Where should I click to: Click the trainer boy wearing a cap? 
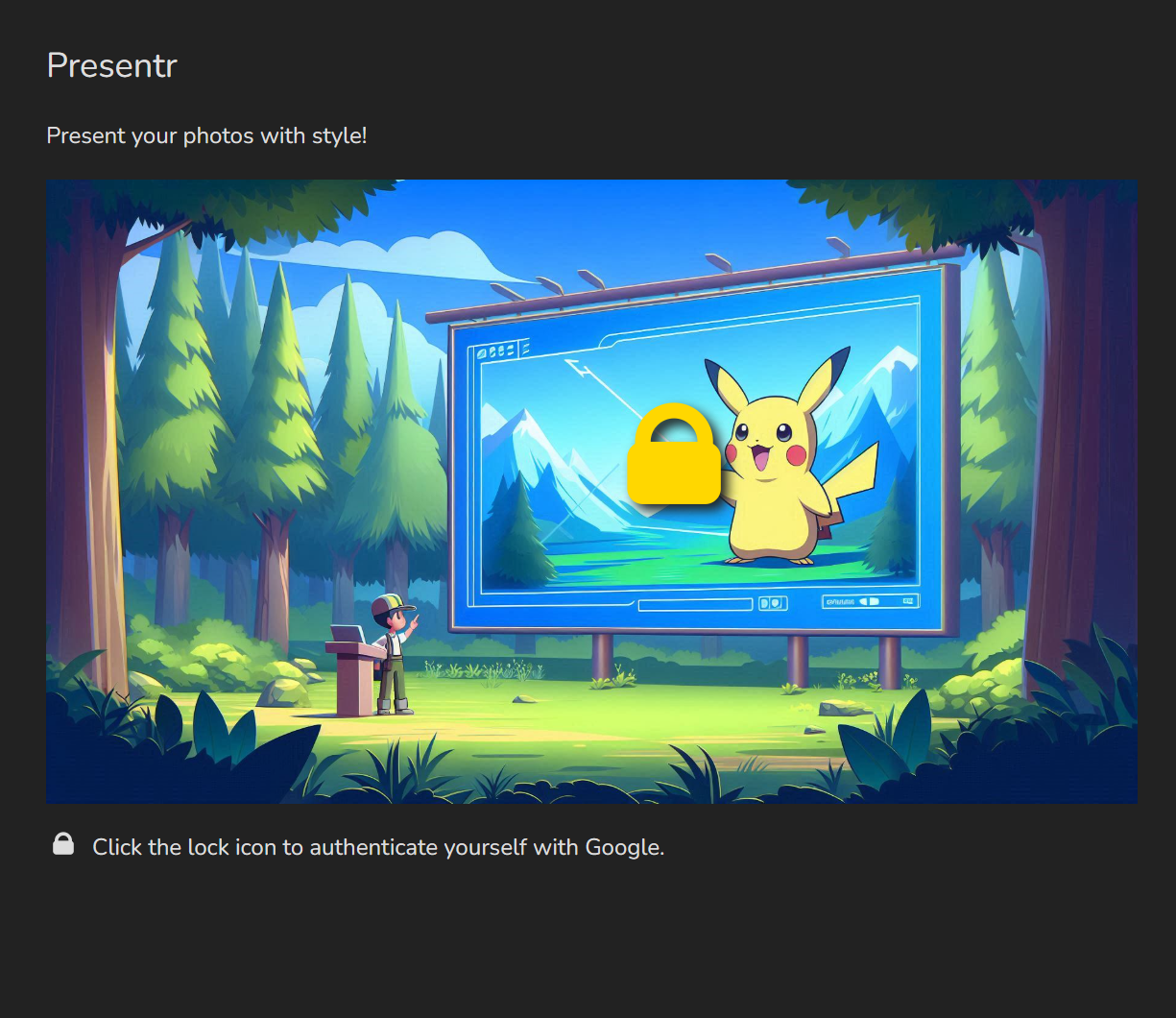[394, 653]
